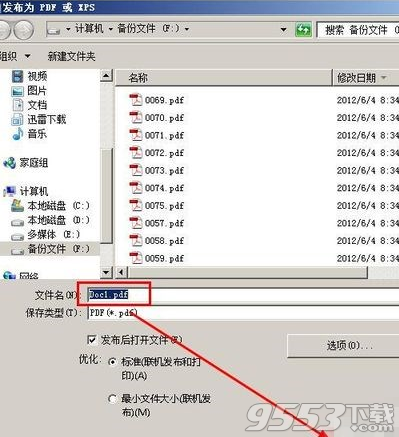Click the 选项(O)... button

point(343,346)
